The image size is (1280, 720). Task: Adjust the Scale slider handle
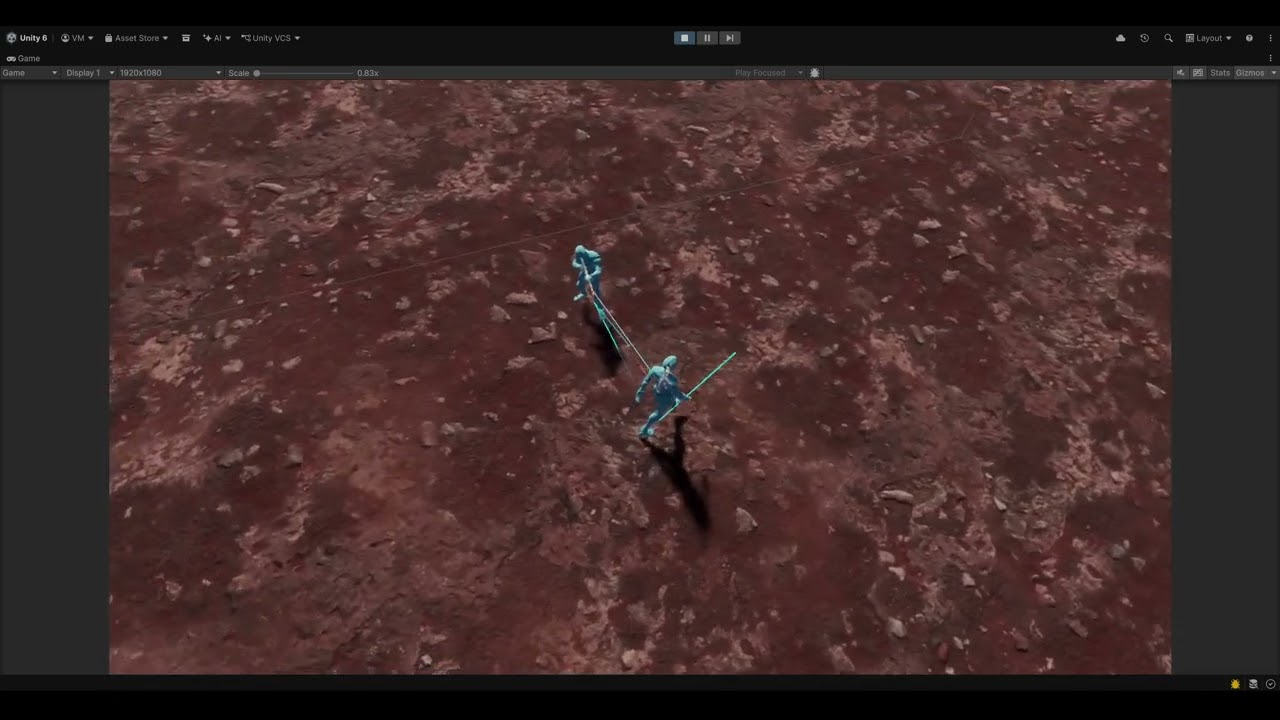coord(257,73)
